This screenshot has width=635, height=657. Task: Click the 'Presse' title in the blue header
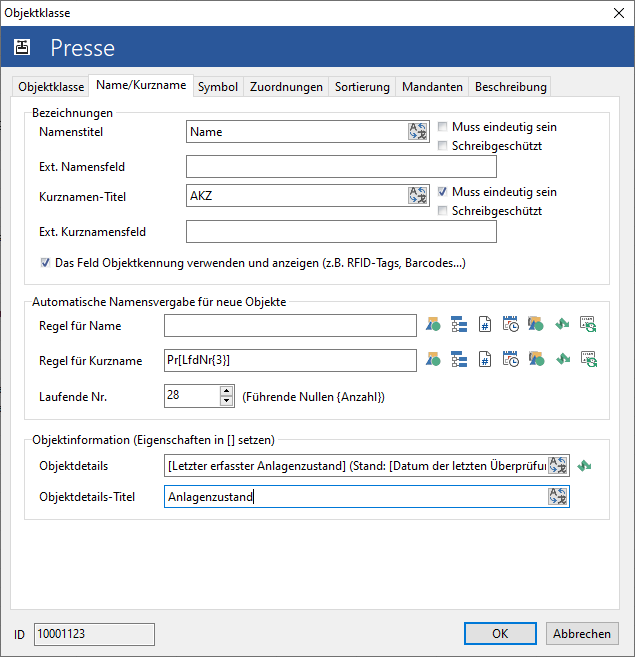(83, 48)
